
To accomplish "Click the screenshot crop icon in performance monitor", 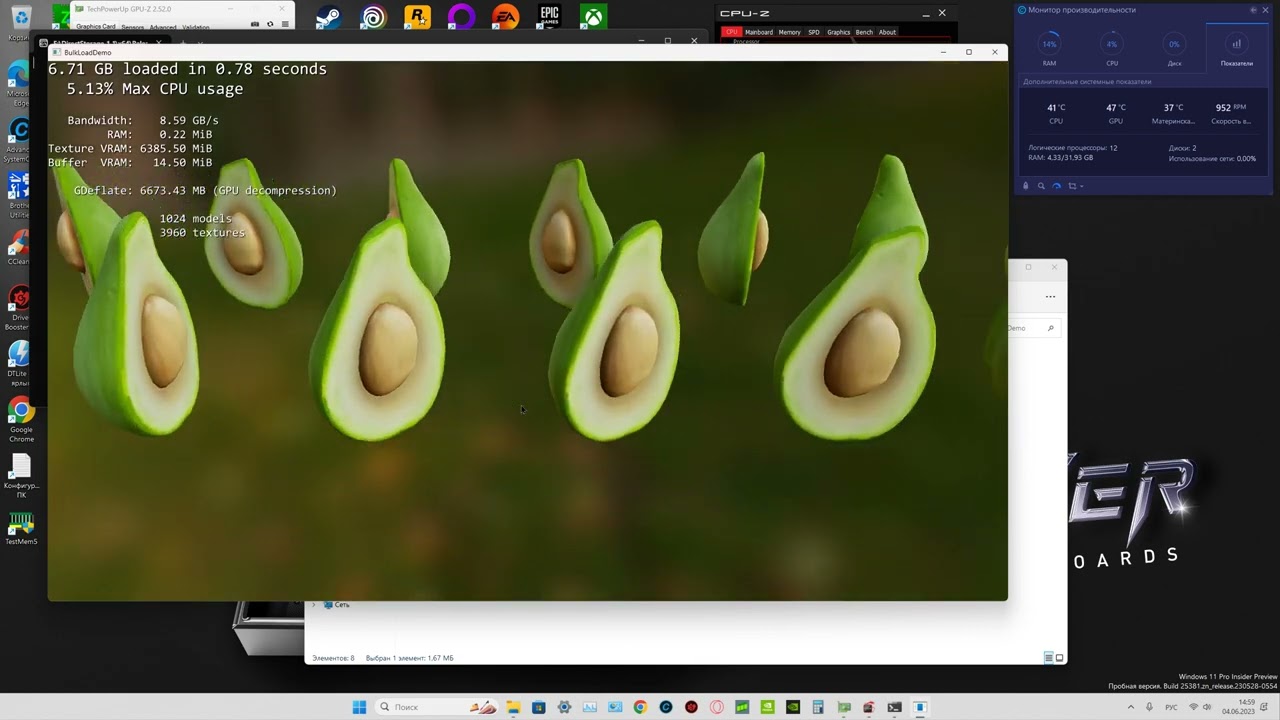I will (x=1072, y=186).
